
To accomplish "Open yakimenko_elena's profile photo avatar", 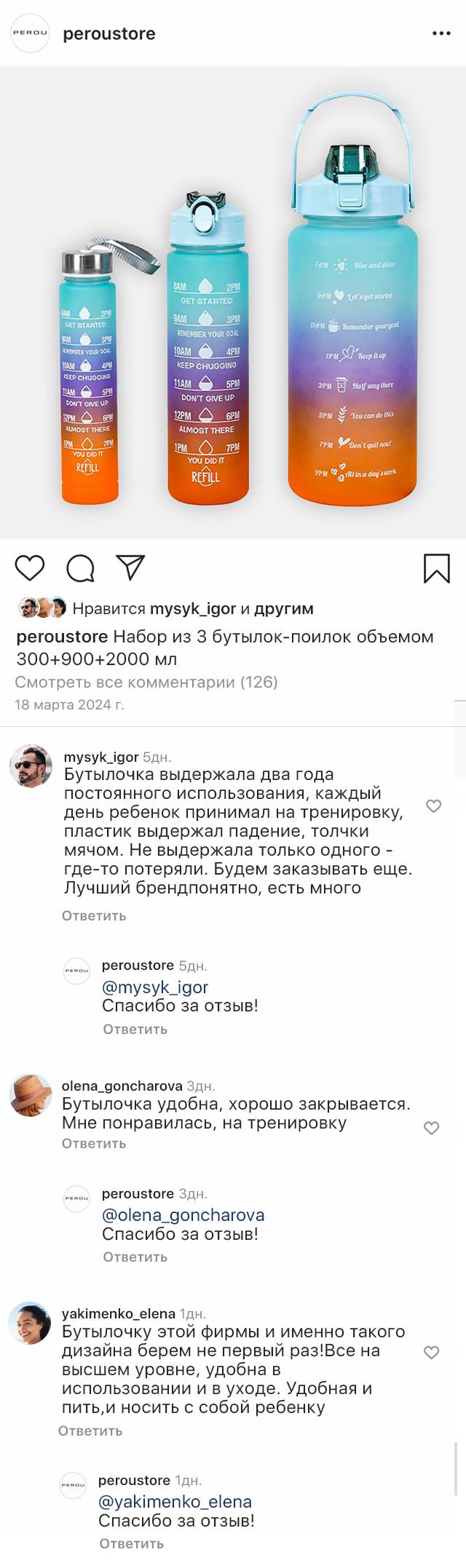I will pos(29,1323).
